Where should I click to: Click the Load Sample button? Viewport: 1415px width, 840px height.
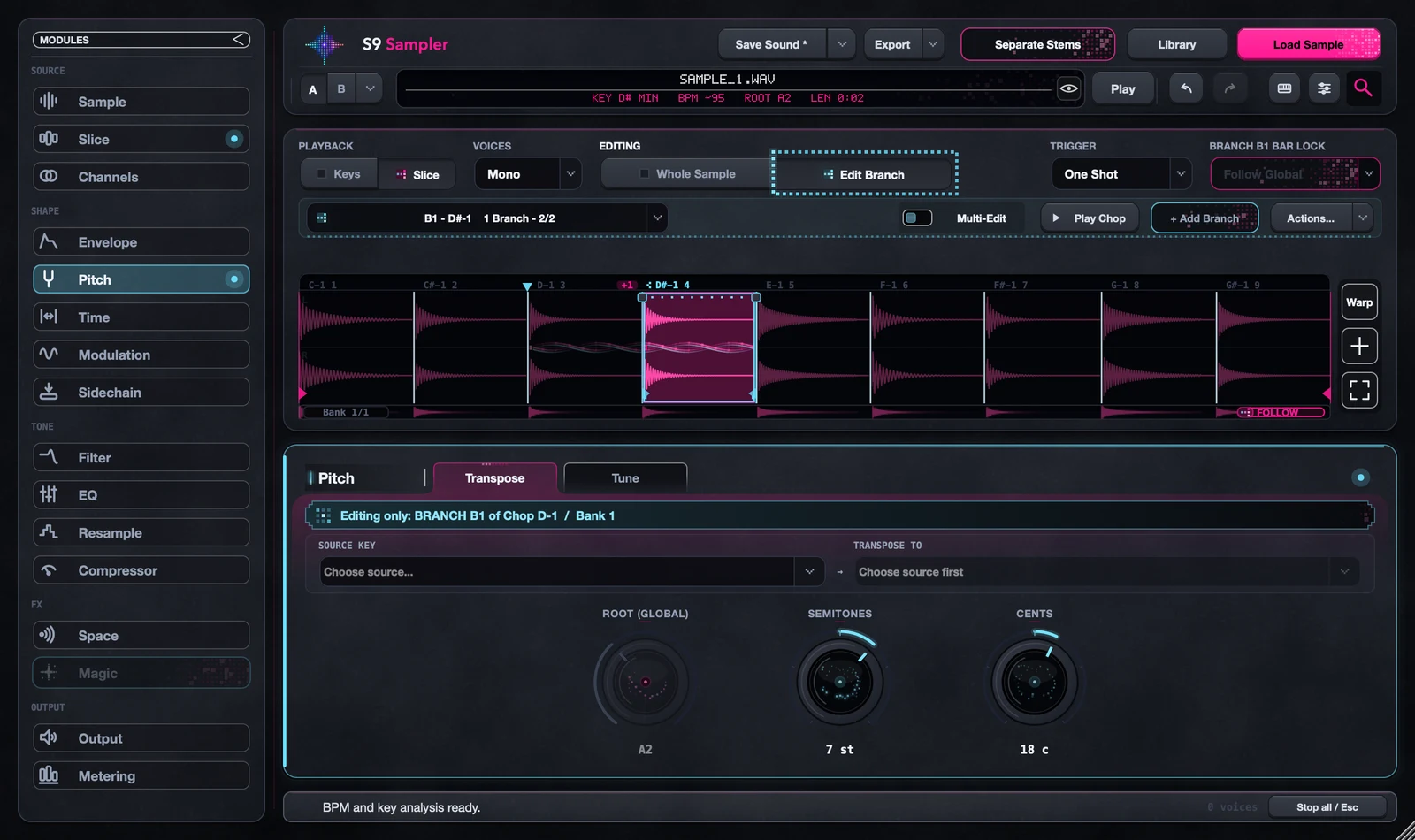coord(1308,44)
